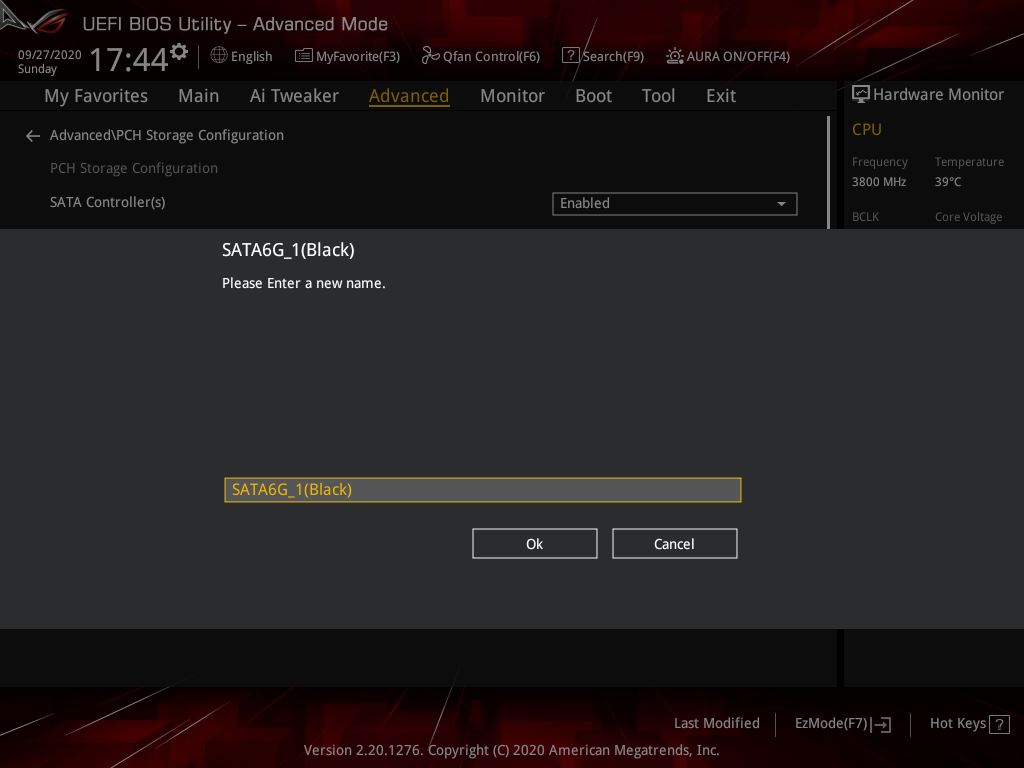Click the 09/27/2020 date text

50,55
